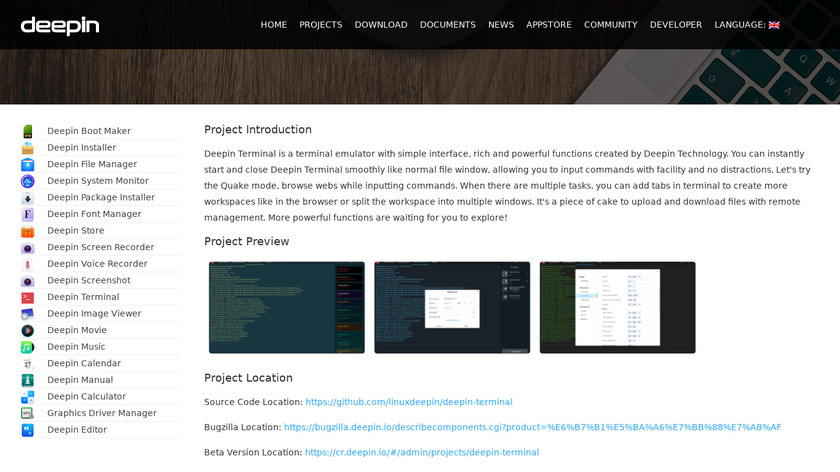Screen dimensions: 840x472
Task: Select Deepin Calculator text link
Action: pos(87,396)
